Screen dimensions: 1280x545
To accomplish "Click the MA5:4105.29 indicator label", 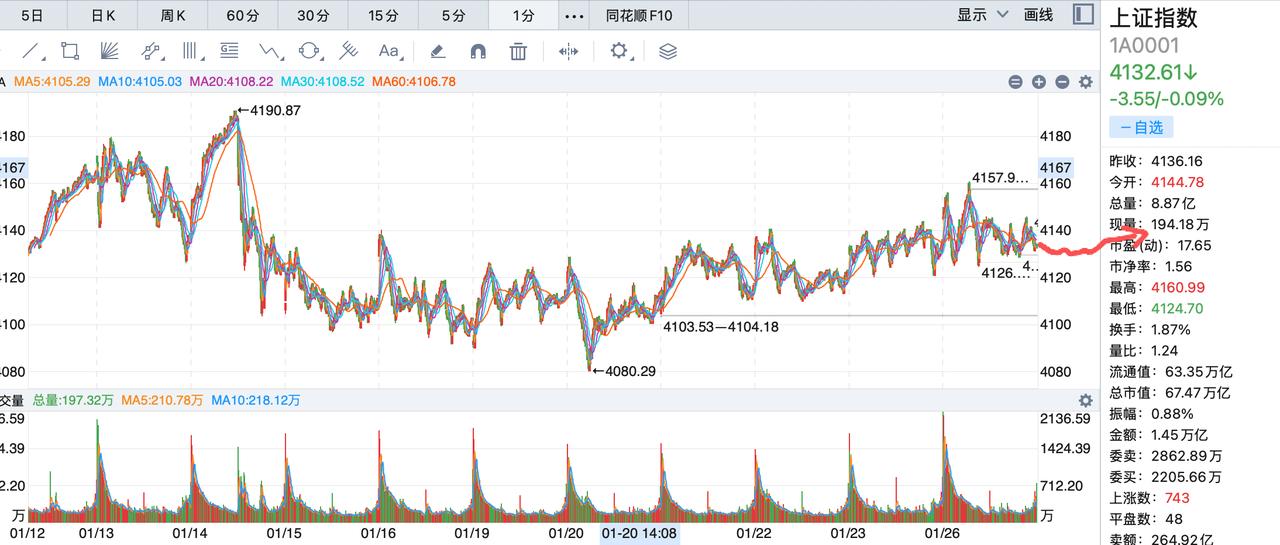I will (52, 82).
